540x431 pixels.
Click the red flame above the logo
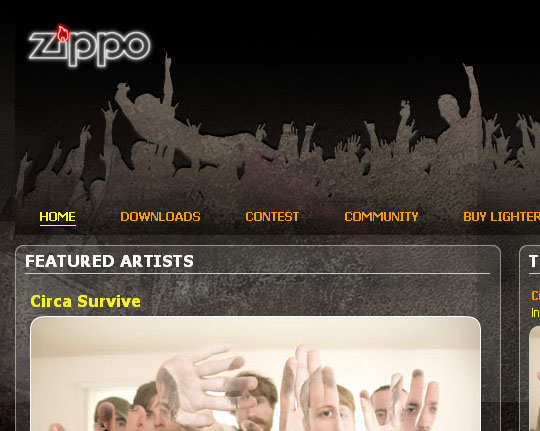63,33
